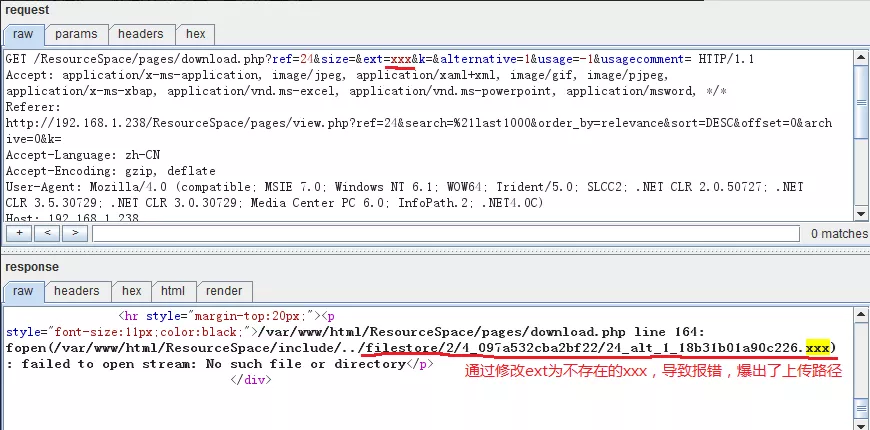Viewport: 870px width, 430px height.
Task: Open the response hex tab
Action: coord(131,291)
